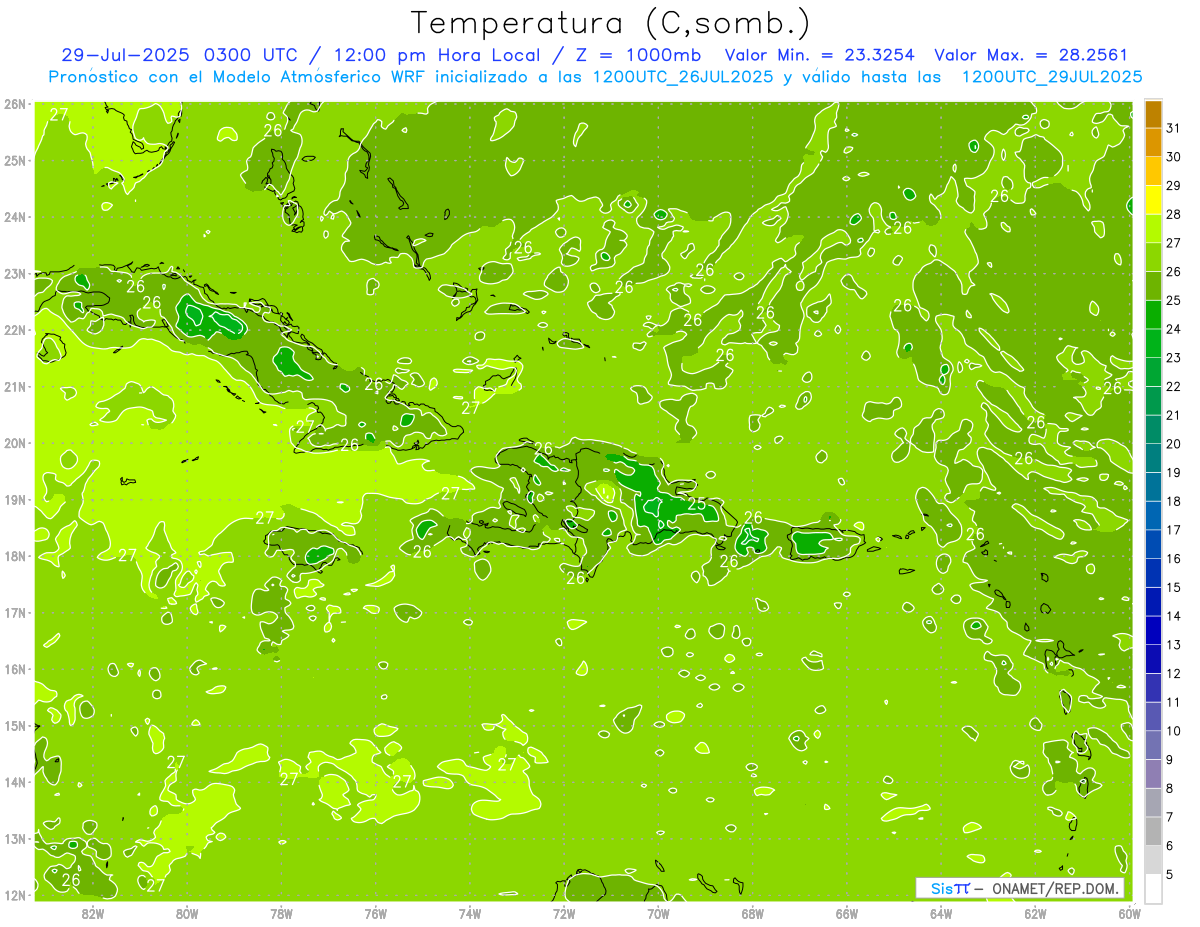This screenshot has width=1200, height=927.
Task: Click the colorbar swatch between 24 and 25
Action: [1153, 315]
